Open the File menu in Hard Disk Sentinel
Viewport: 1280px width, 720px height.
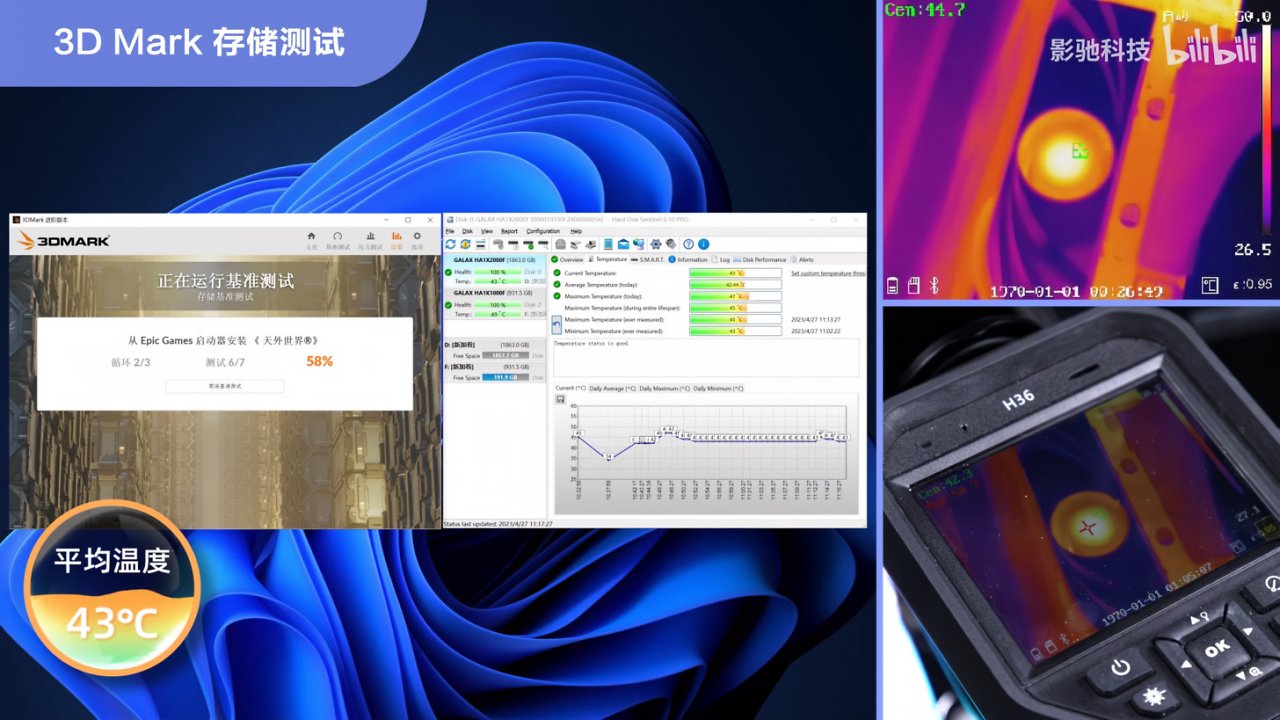(x=450, y=231)
